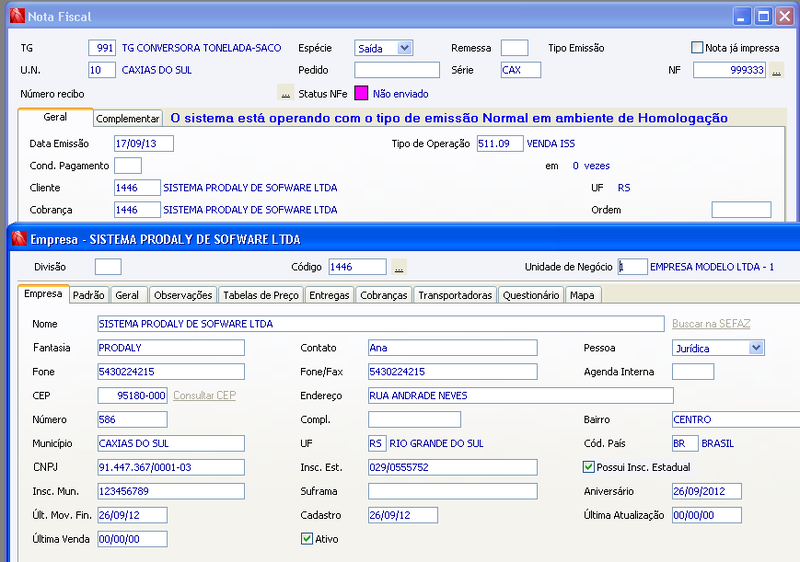
Task: Click the Nota Fiscal window app icon
Action: click(17, 16)
